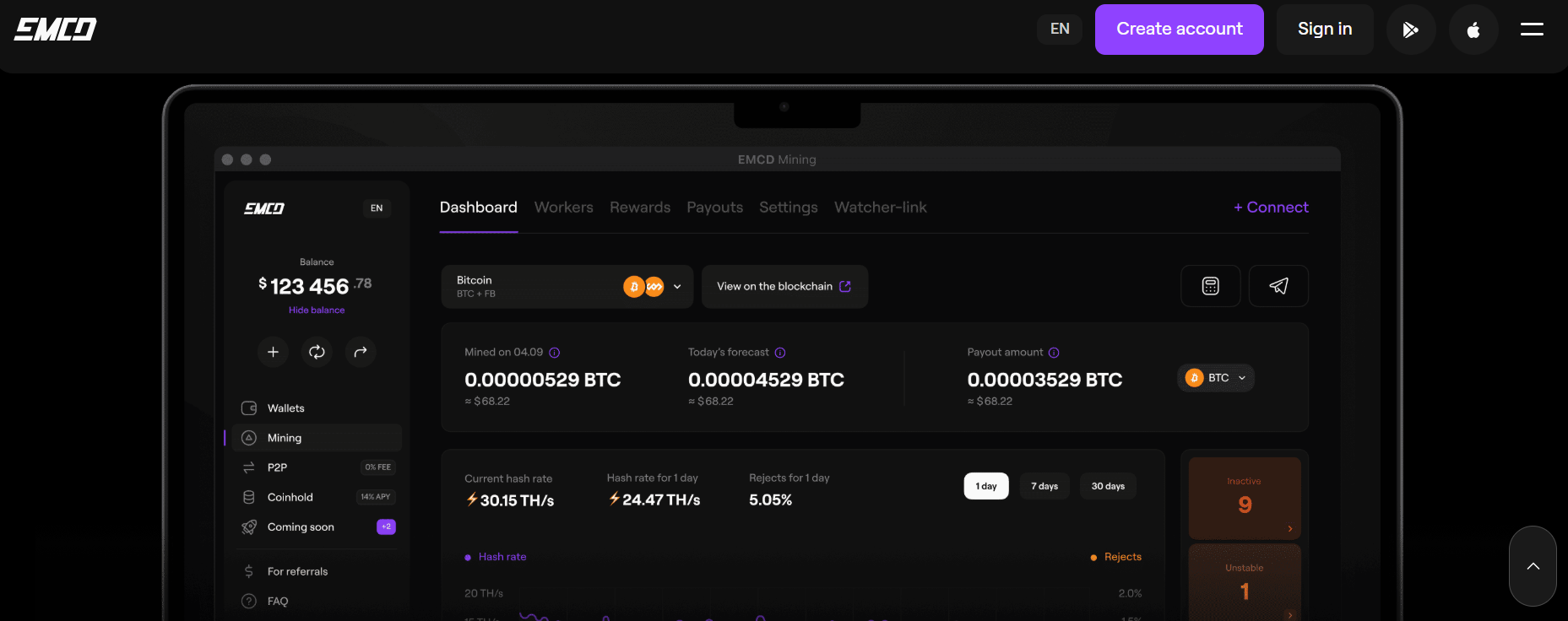Click the Hide balance link

pyautogui.click(x=317, y=310)
